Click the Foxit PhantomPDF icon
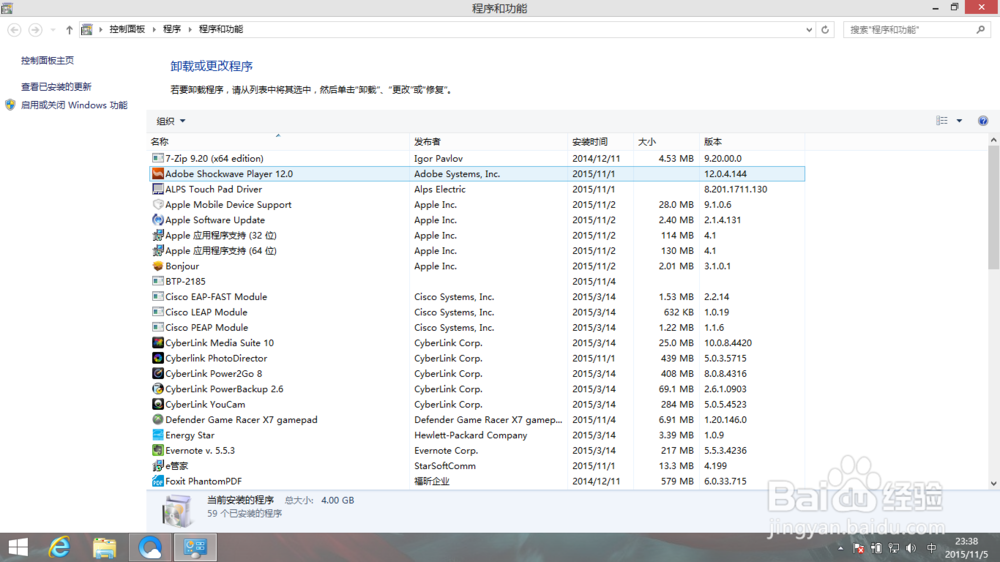Screen dimensions: 1000x562 pos(158,481)
